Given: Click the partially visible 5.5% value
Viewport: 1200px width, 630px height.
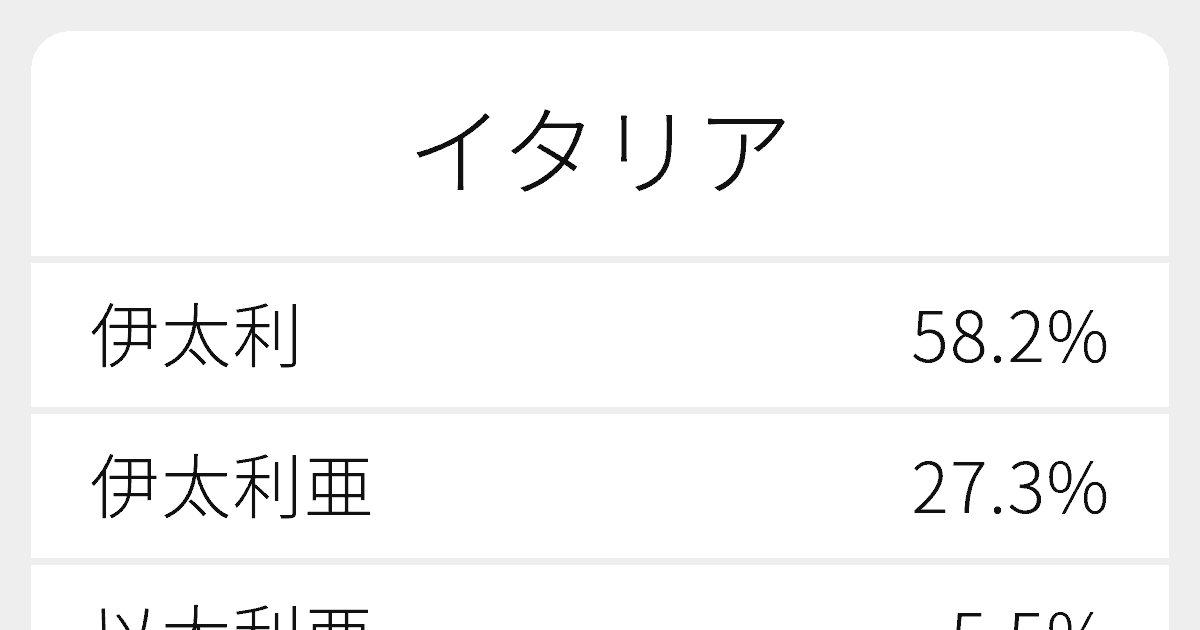Looking at the screenshot, I should click(x=1025, y=620).
